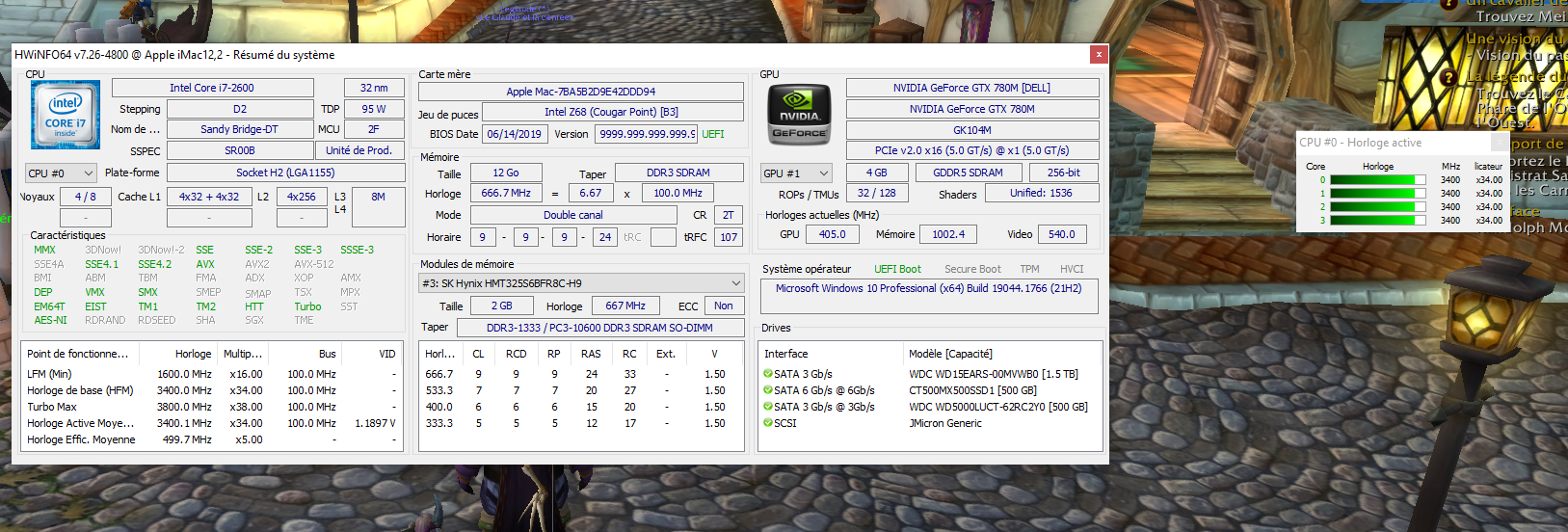Click the module size 2 GB field
The image size is (1568, 532).
[502, 306]
